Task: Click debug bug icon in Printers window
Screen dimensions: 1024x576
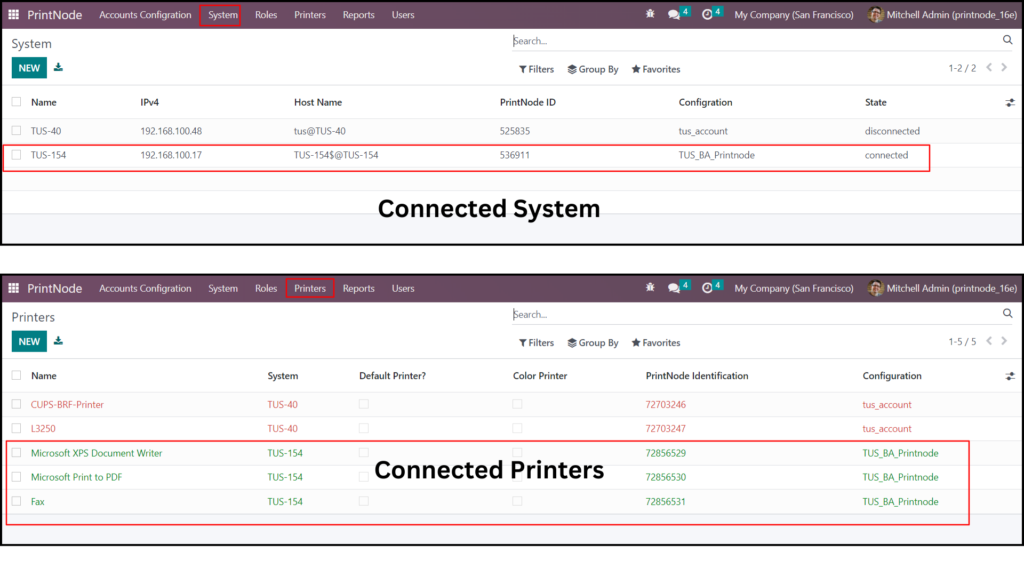Action: (650, 287)
